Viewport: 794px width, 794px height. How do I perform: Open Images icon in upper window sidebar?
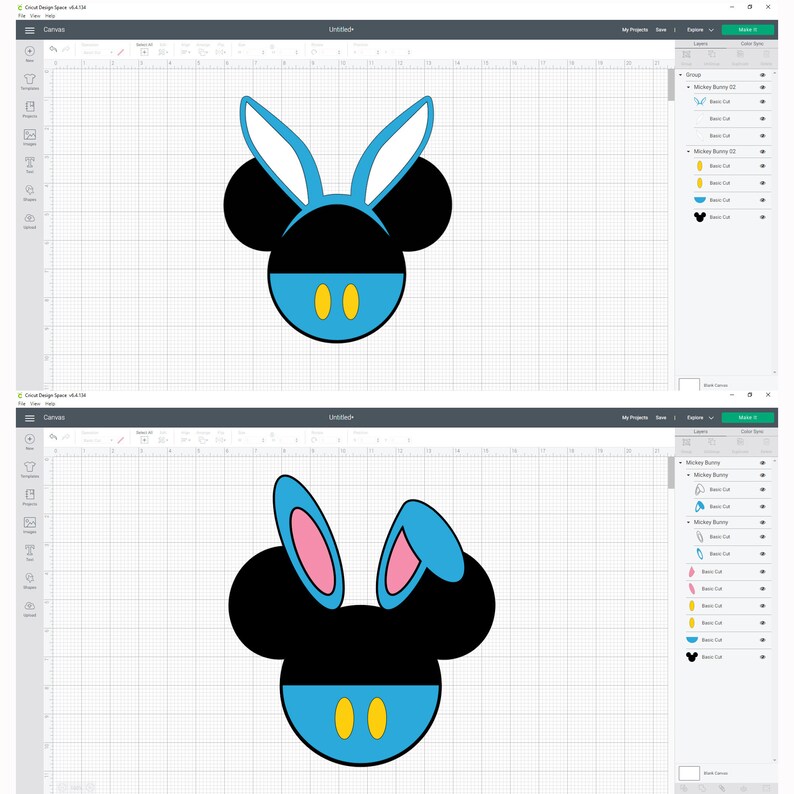coord(30,137)
